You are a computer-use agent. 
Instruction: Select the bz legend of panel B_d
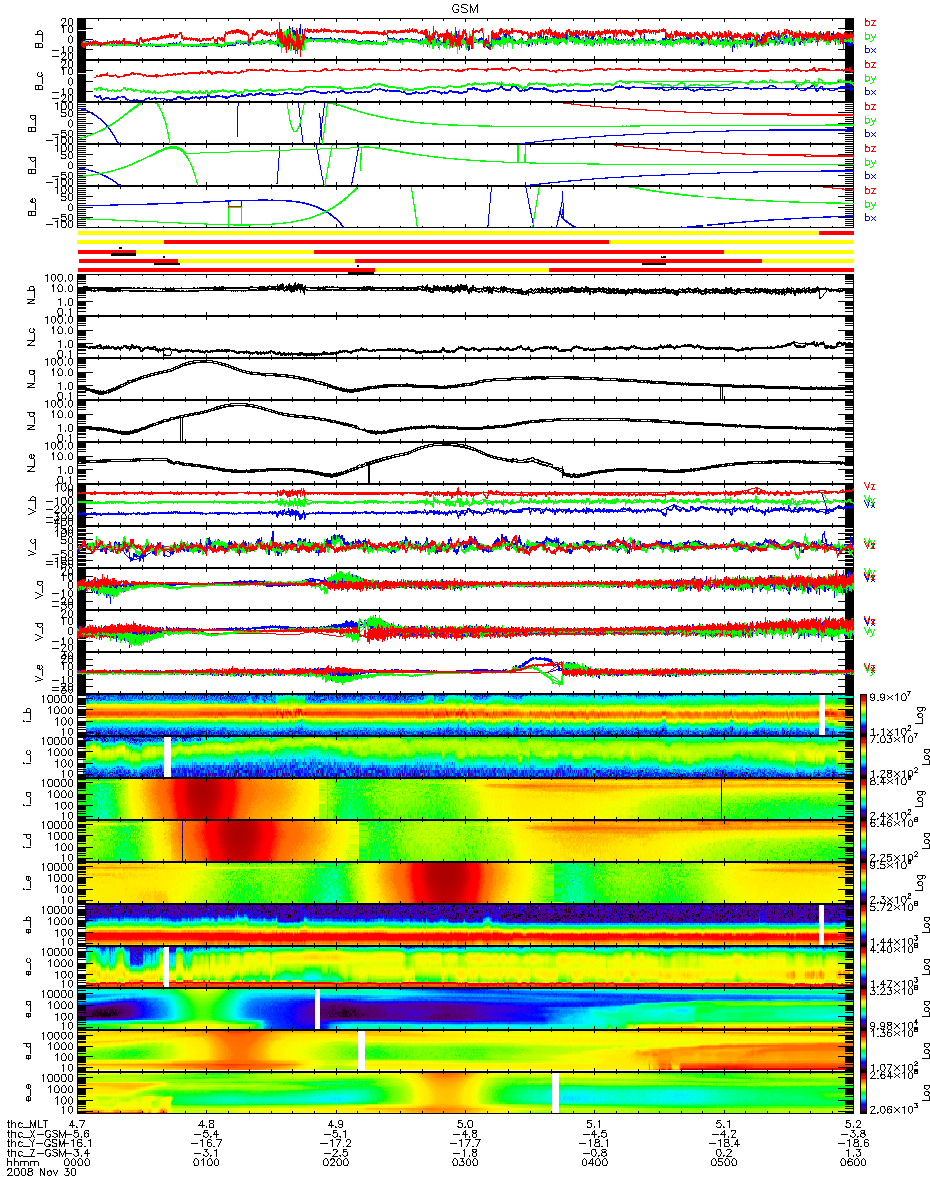click(x=870, y=148)
